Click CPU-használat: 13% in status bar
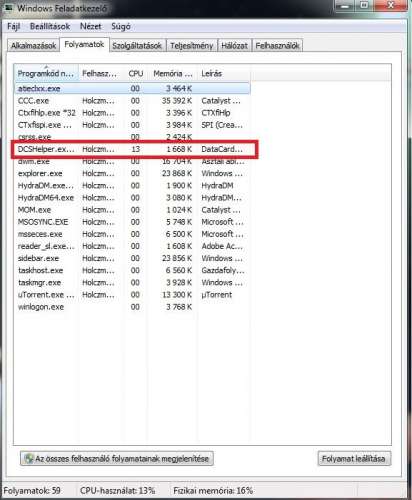This screenshot has height=500, width=412. (x=117, y=491)
